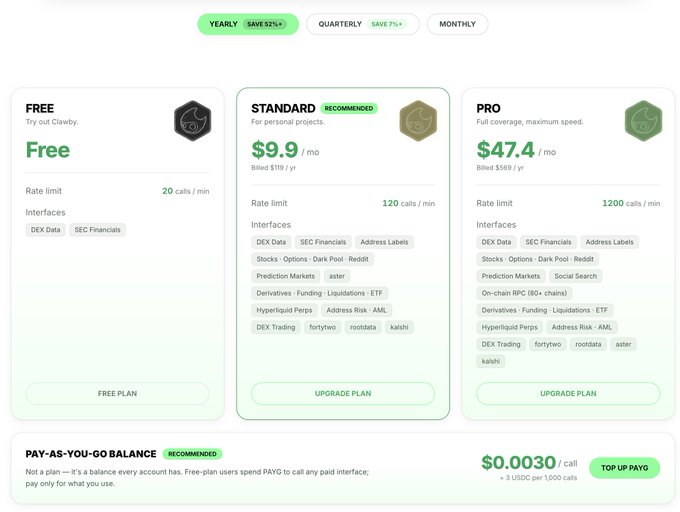
Task: Click the $0.0030 per call price
Action: pos(519,463)
